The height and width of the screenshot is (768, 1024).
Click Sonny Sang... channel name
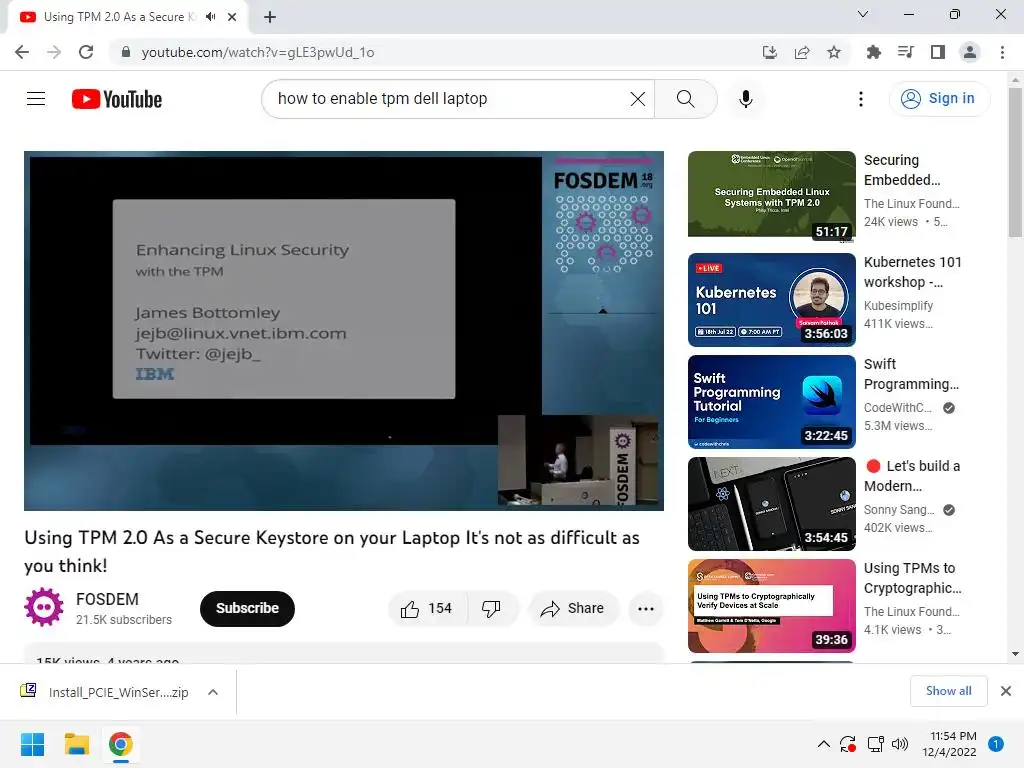click(899, 509)
